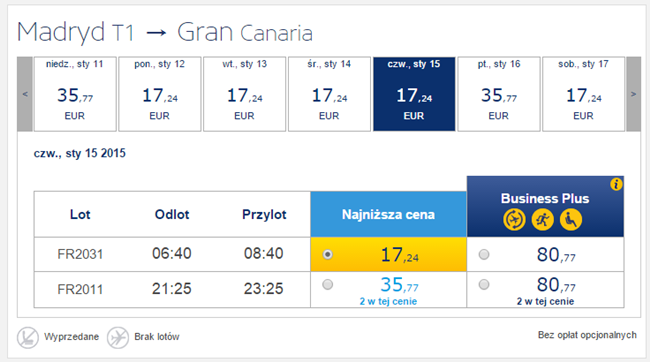This screenshot has width=650, height=362.
Task: Switch to niedz., sty 11 date tab
Action: point(75,94)
